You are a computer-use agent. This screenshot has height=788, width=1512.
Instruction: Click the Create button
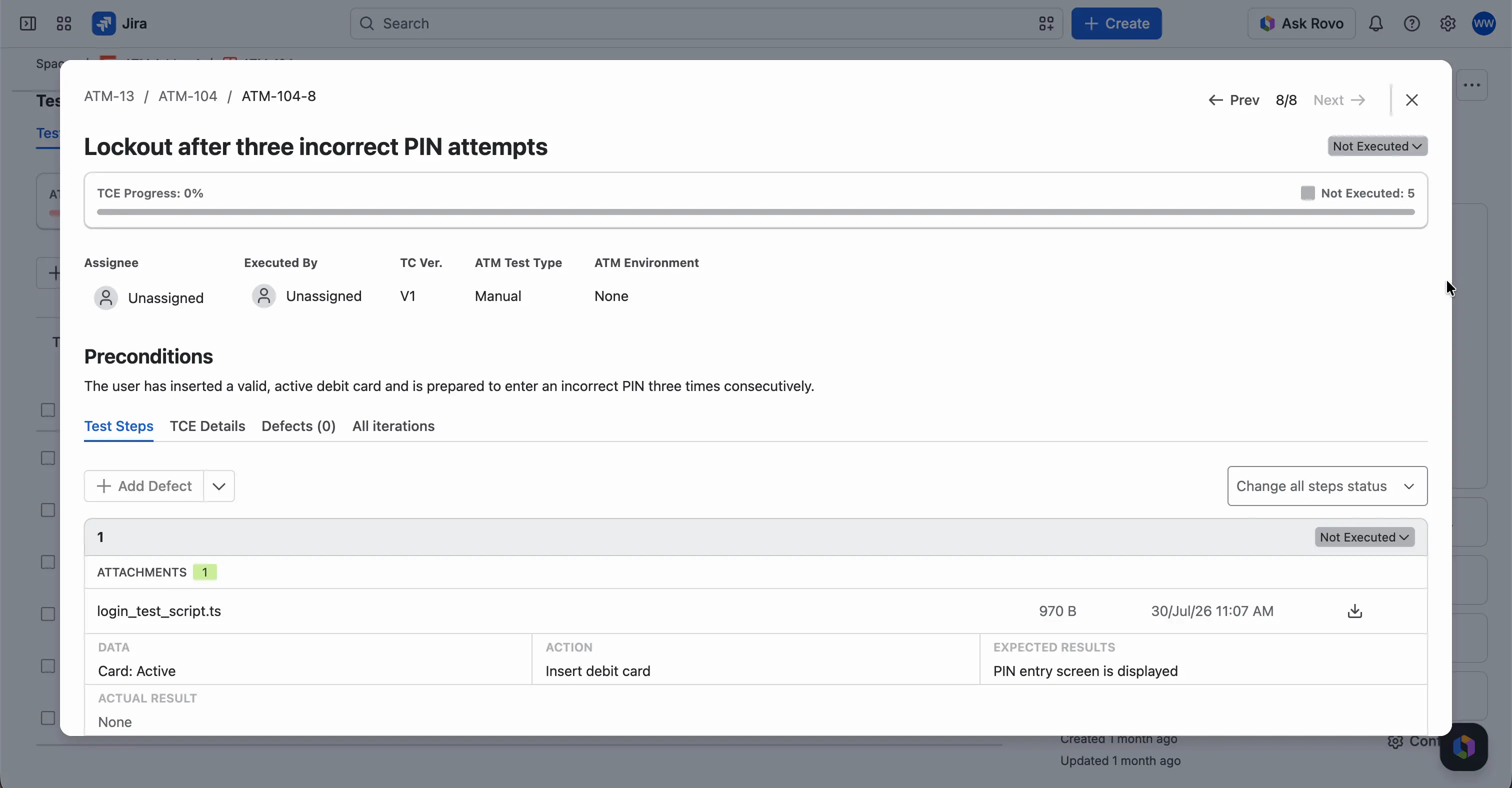(x=1116, y=23)
